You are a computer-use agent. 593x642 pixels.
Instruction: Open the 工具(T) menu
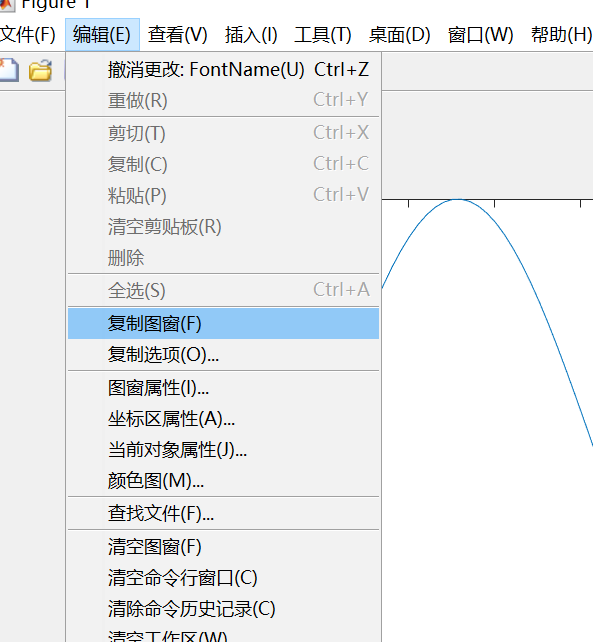(x=323, y=34)
